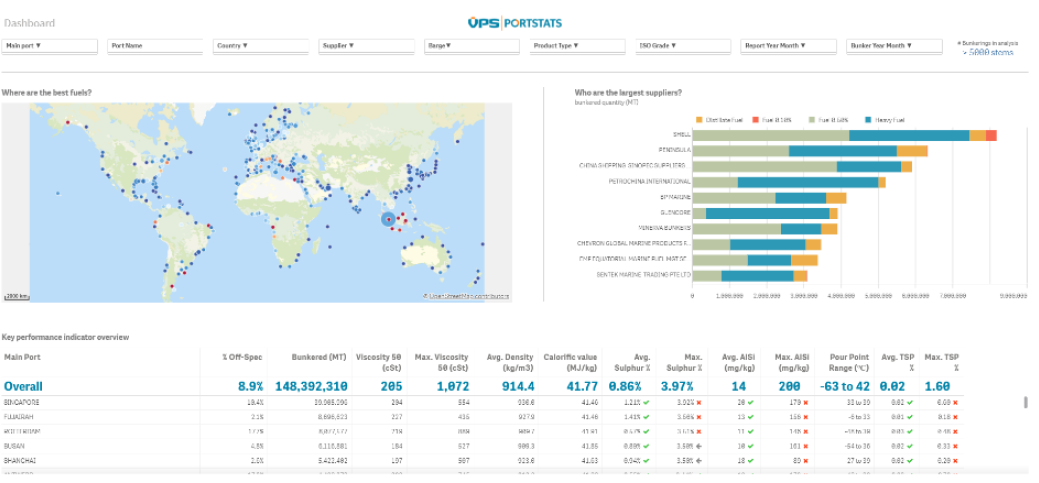The image size is (1039, 483).
Task: Open the Product Type filter
Action: coord(577,46)
